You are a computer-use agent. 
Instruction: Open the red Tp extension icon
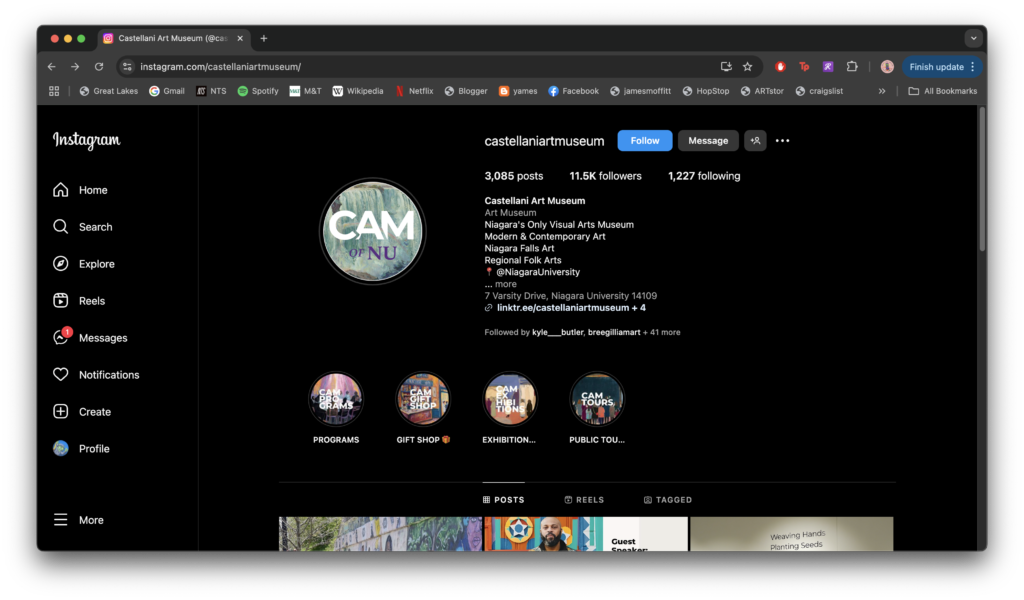point(804,67)
